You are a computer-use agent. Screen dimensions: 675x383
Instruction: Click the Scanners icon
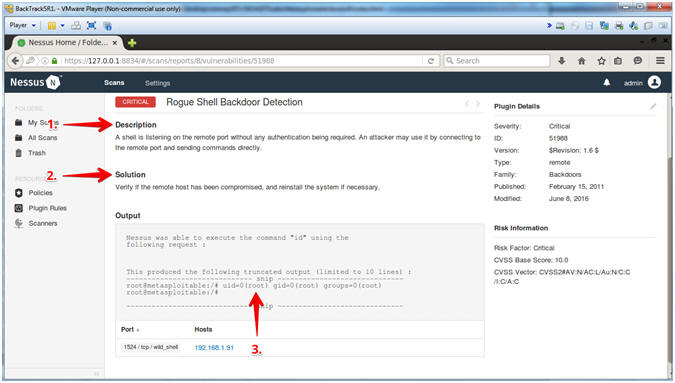pyautogui.click(x=19, y=223)
